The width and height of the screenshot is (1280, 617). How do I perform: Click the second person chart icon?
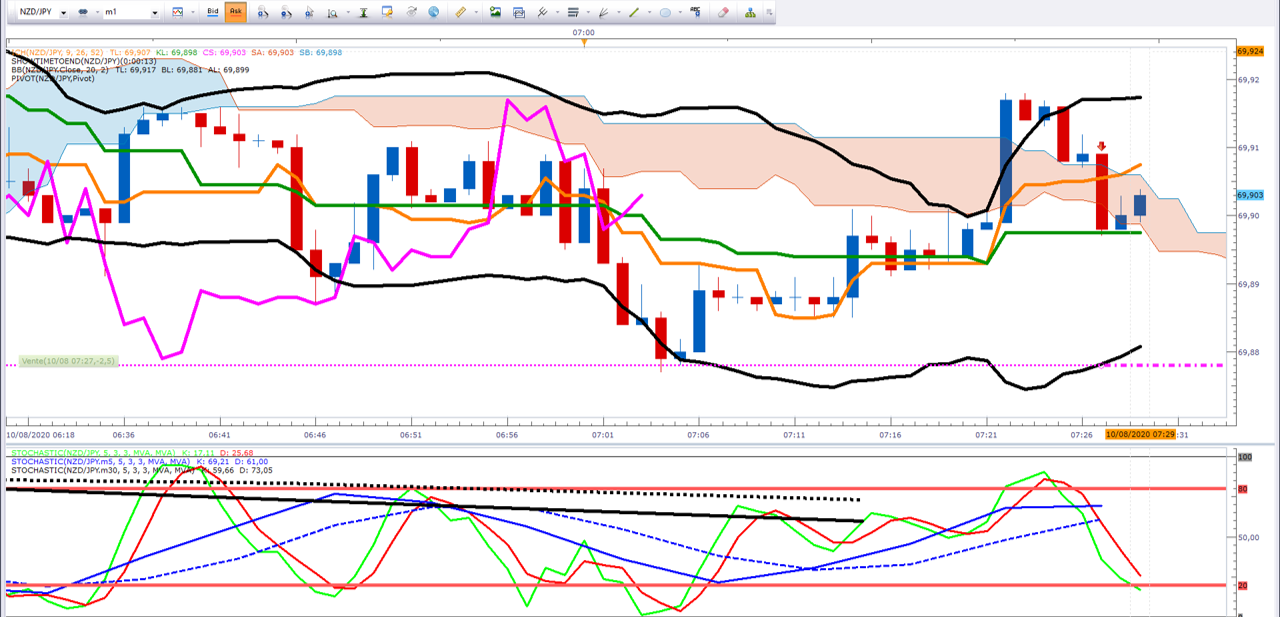coord(284,13)
